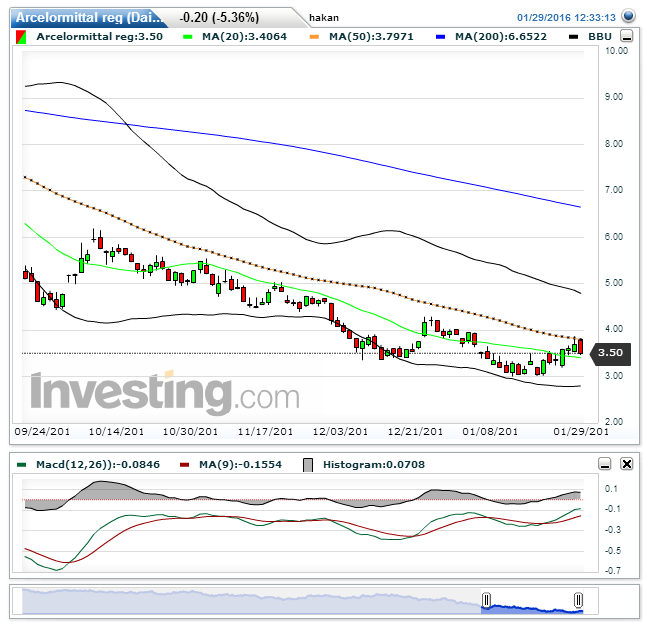Click the 10/30/201 date axis label
This screenshot has width=650, height=627.
pos(191,431)
